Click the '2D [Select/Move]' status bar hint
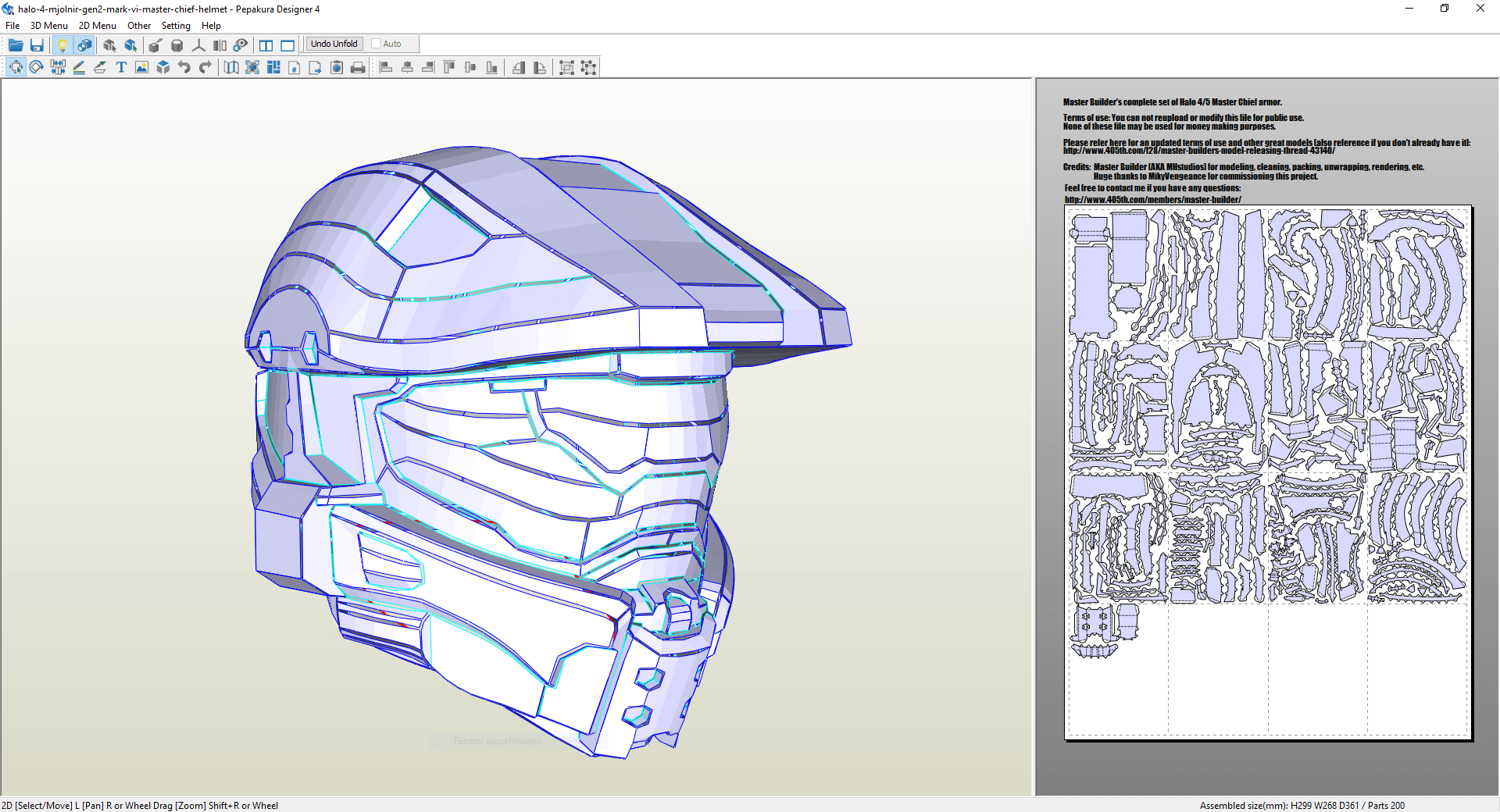 (x=140, y=805)
